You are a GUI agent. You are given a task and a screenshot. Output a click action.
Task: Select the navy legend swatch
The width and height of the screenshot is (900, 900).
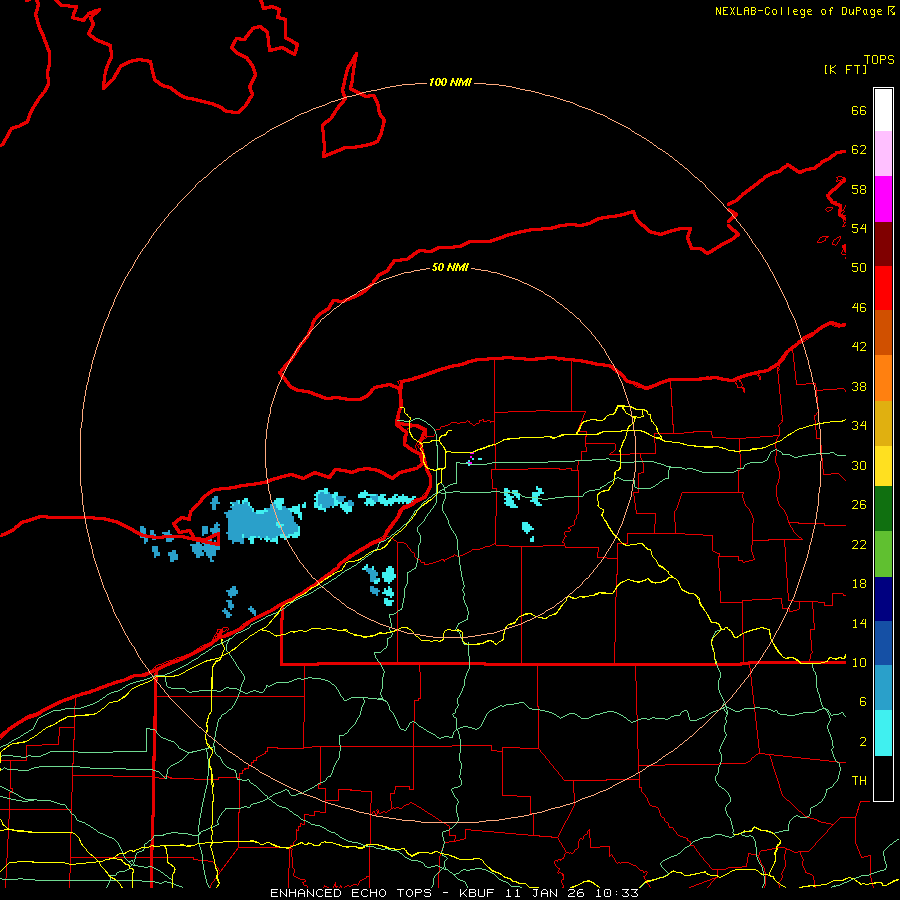[x=883, y=599]
